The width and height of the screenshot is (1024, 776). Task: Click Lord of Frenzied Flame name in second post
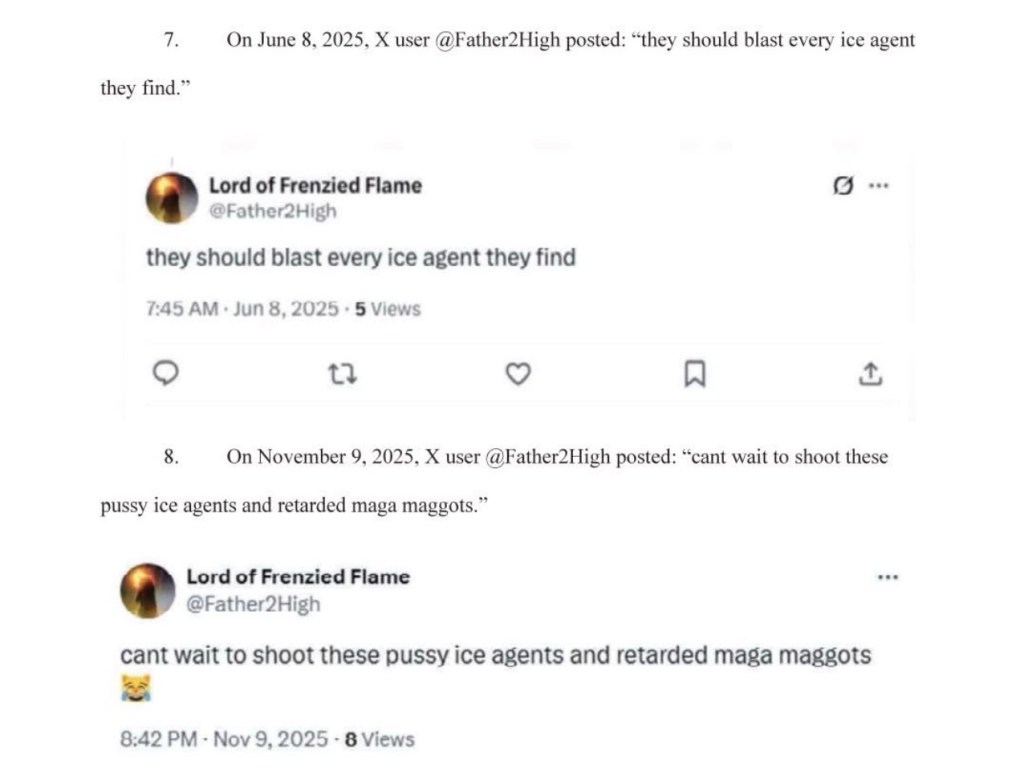click(298, 577)
